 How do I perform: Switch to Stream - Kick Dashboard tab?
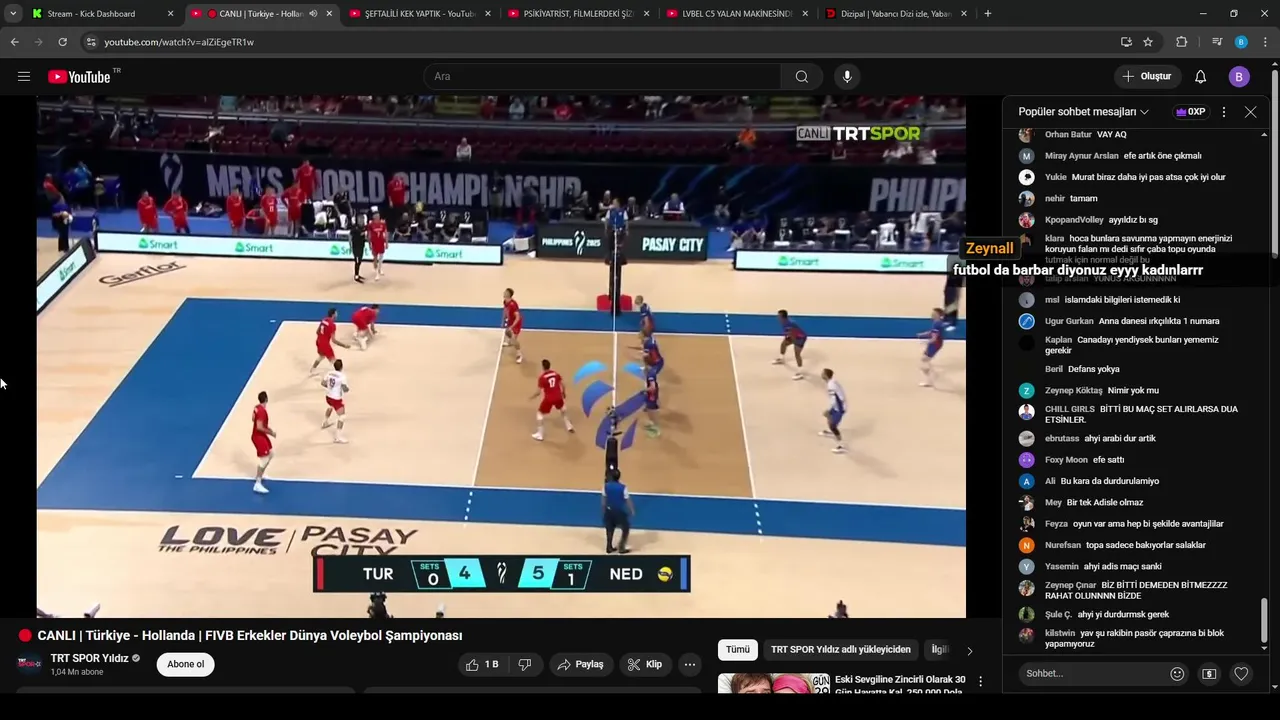[x=91, y=14]
